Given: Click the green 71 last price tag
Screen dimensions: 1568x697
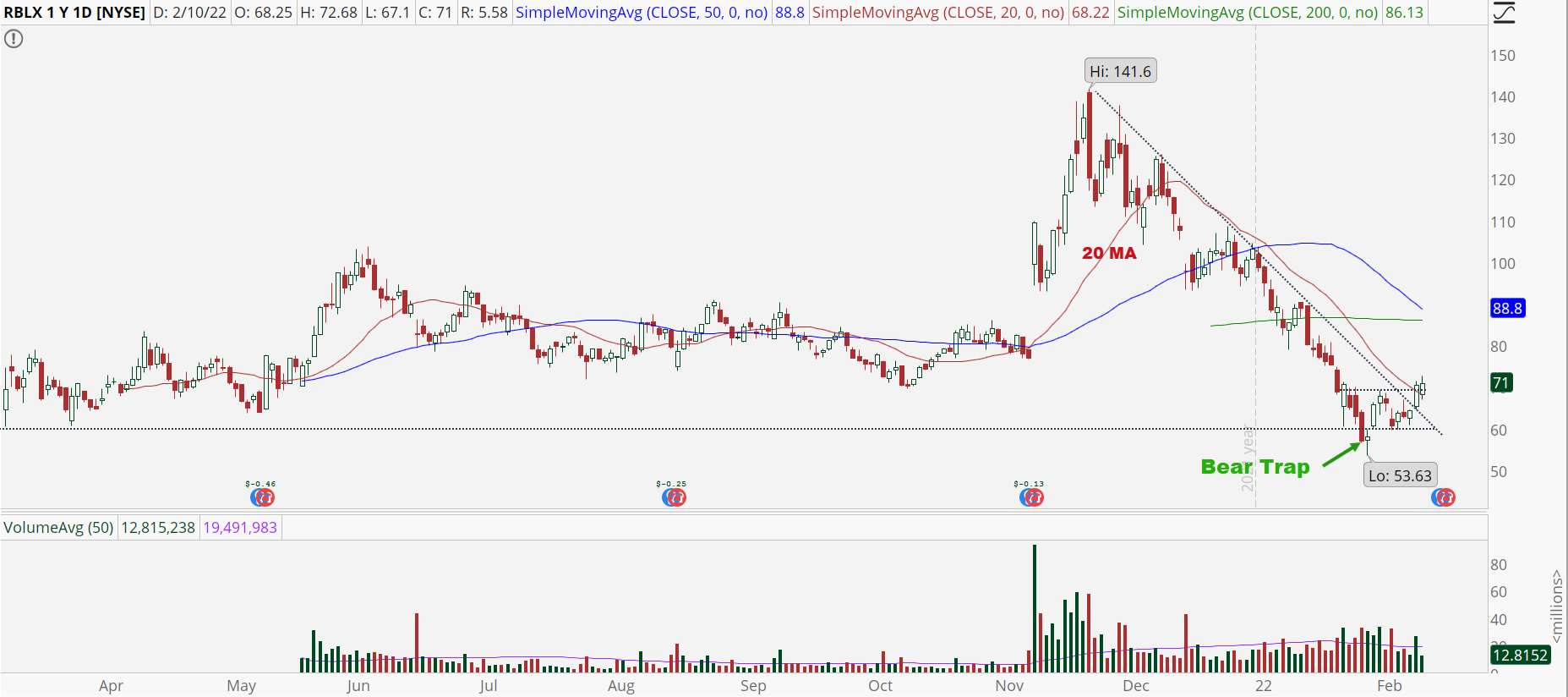Looking at the screenshot, I should [x=1500, y=382].
